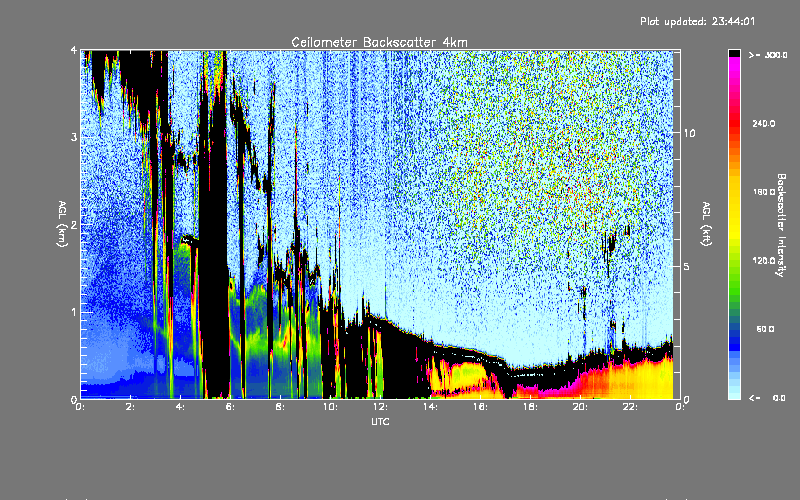This screenshot has height=500, width=800.
Task: Click the '120.0' colorbar value
Action: pos(764,261)
